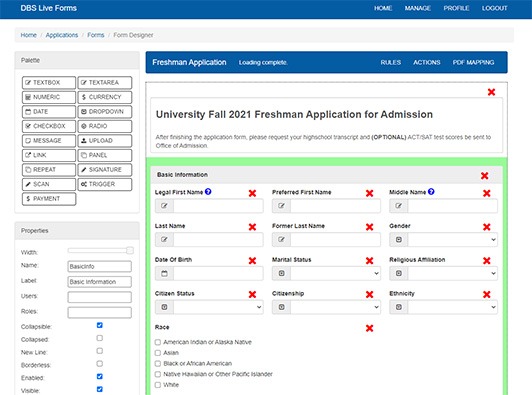The height and width of the screenshot is (395, 532).
Task: Open the Forms breadcrumb link
Action: pyautogui.click(x=96, y=35)
